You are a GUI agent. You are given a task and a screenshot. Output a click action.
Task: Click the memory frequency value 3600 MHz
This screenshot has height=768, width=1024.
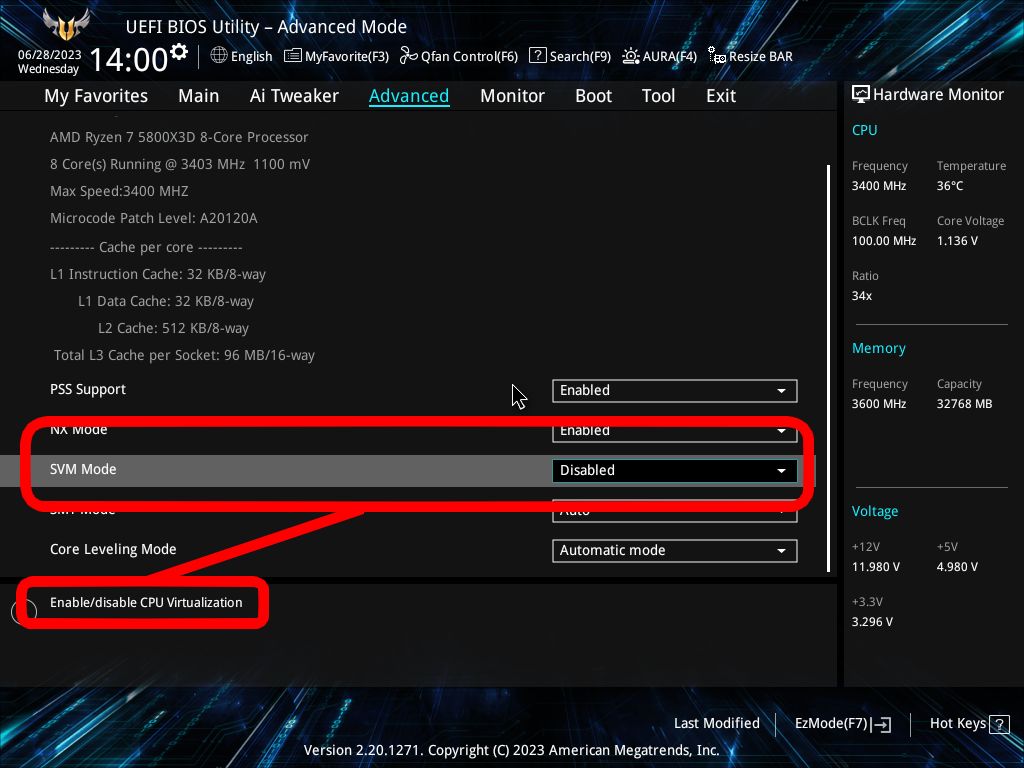click(x=878, y=404)
